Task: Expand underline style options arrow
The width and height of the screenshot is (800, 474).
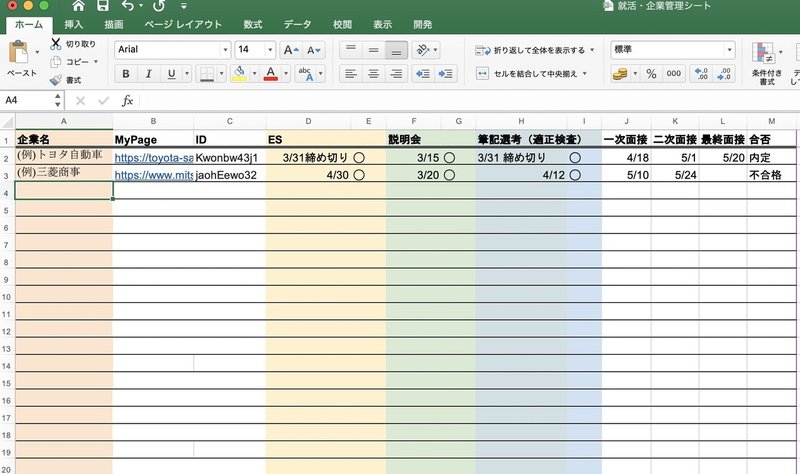Action: [x=187, y=74]
